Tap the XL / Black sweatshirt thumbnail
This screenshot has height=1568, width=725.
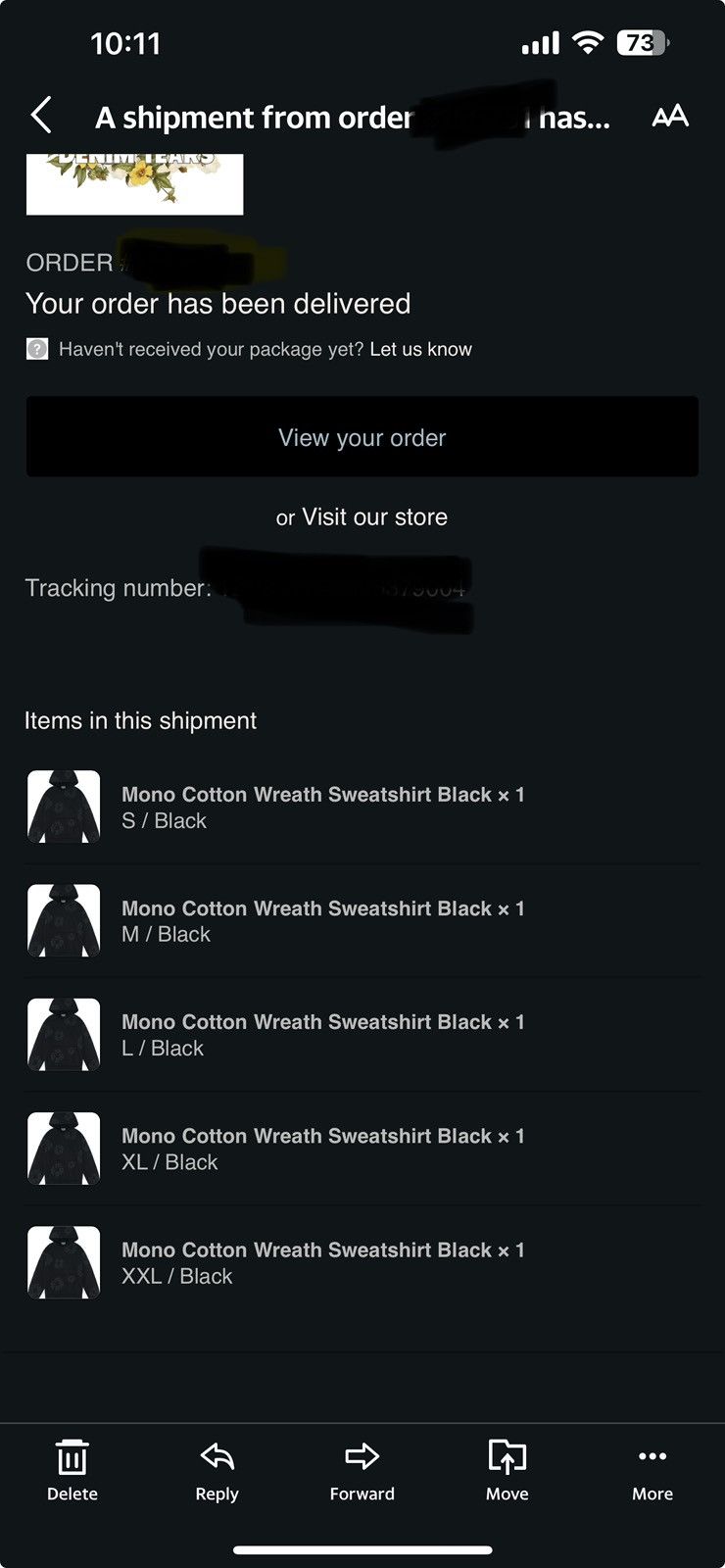[x=64, y=1149]
